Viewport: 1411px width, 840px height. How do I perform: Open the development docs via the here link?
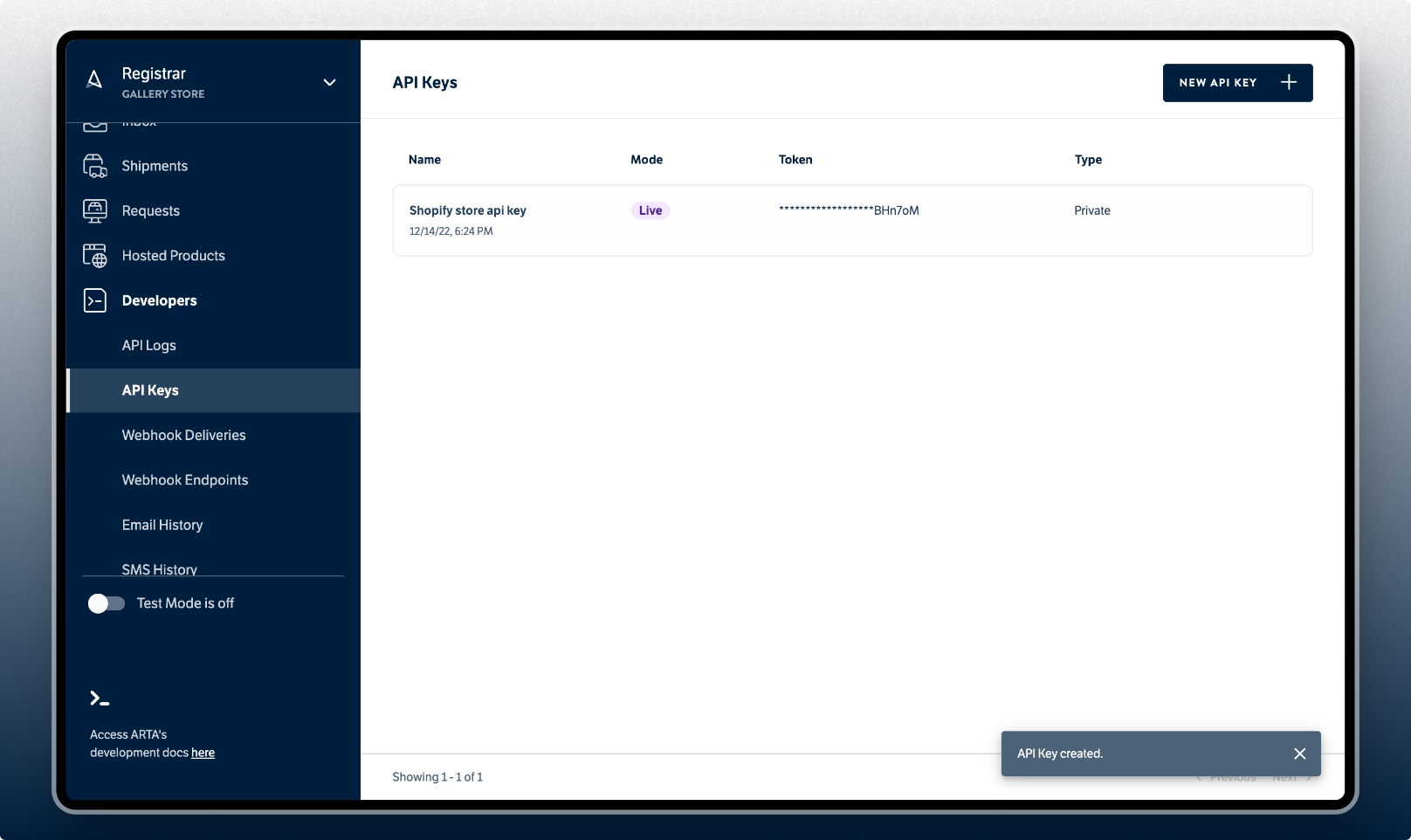click(203, 753)
